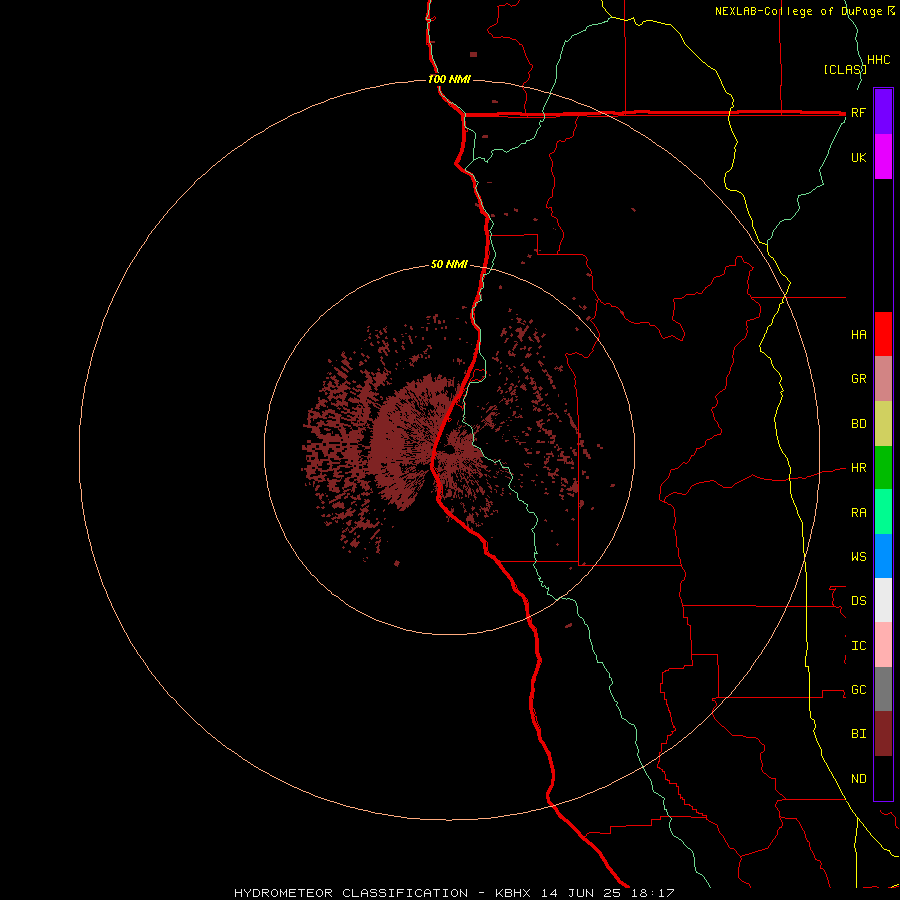Click the GR legend label

click(x=859, y=379)
